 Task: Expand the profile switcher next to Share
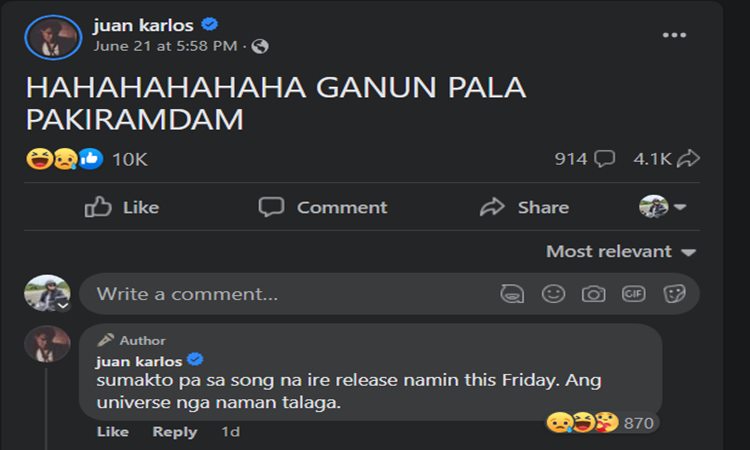663,207
